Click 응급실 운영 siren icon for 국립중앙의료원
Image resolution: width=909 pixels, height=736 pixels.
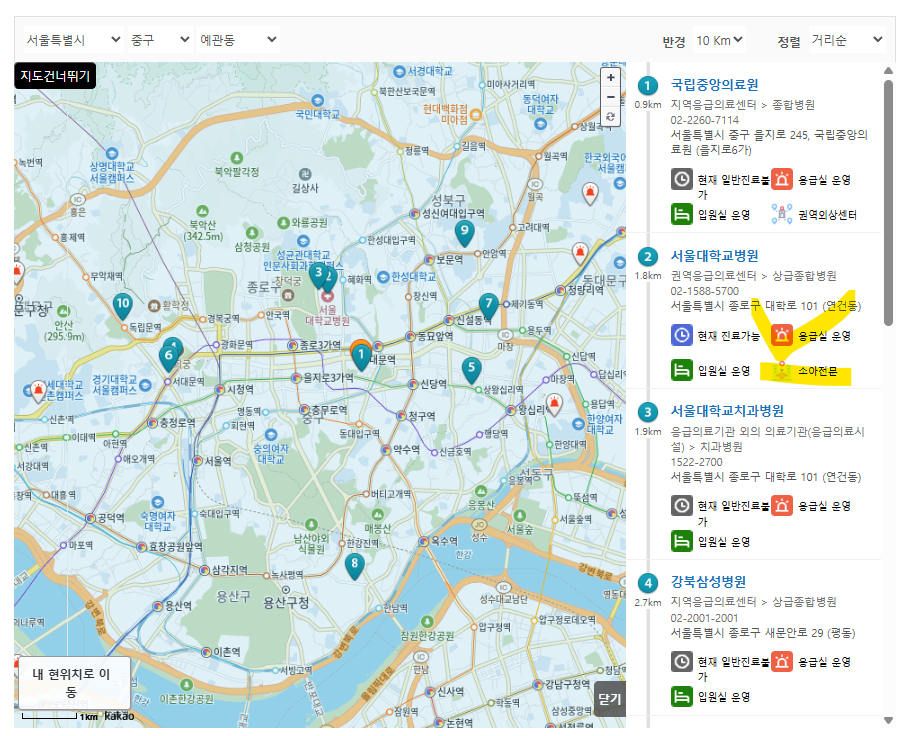[781, 179]
